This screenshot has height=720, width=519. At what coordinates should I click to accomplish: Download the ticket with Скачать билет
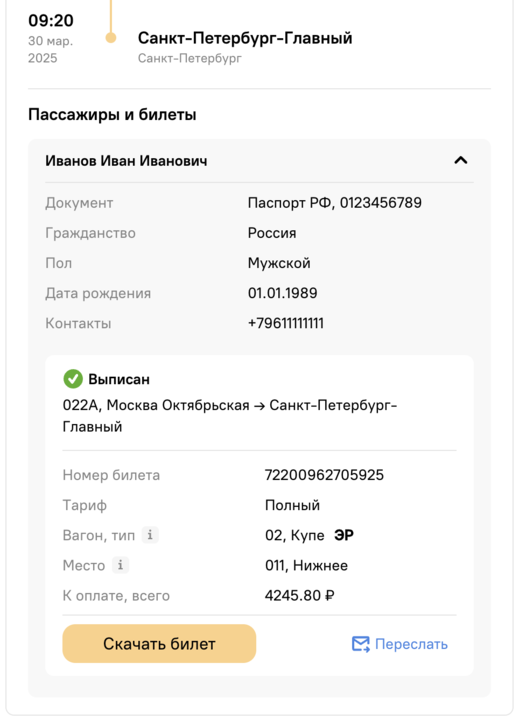click(x=159, y=643)
